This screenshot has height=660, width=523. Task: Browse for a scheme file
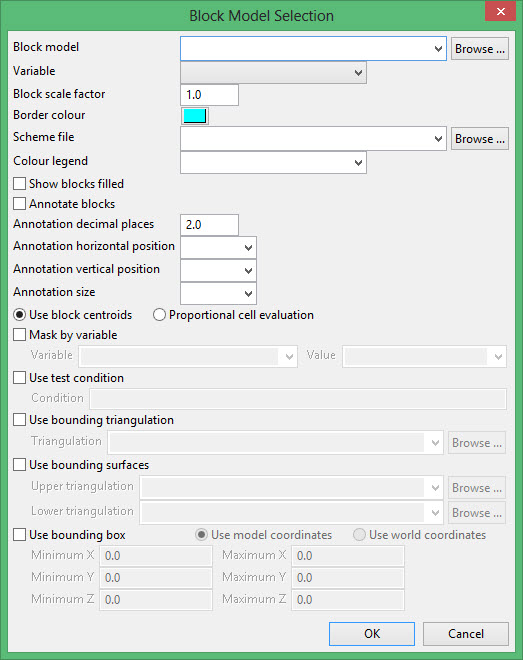tap(480, 139)
